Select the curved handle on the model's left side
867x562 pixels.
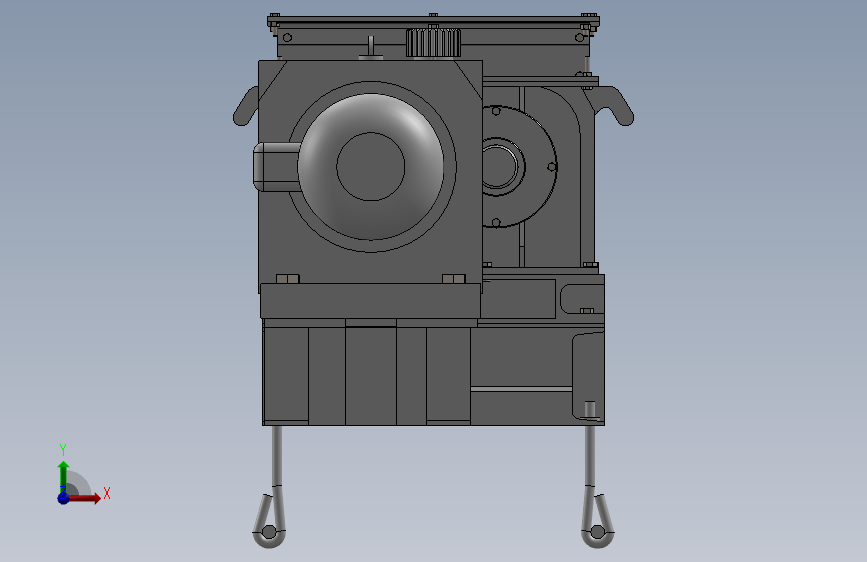[x=245, y=106]
